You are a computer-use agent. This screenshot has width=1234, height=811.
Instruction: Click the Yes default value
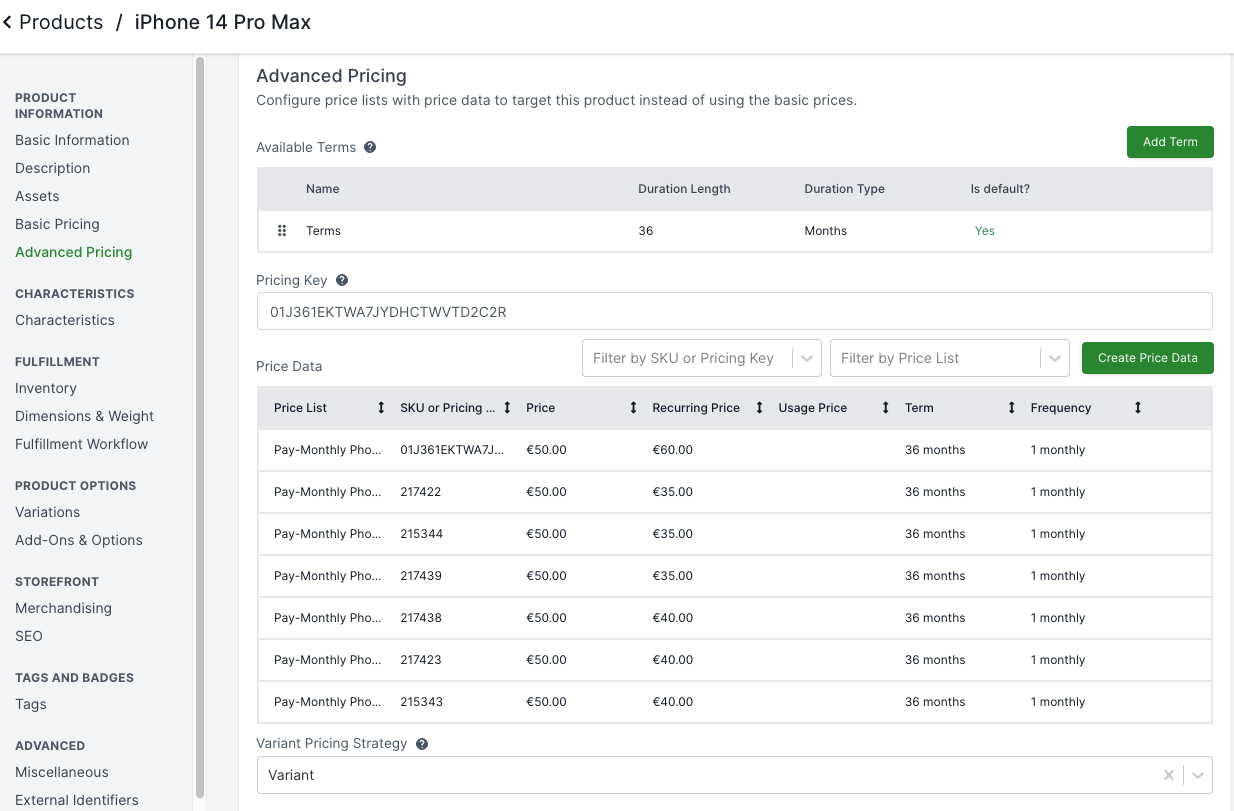[985, 231]
